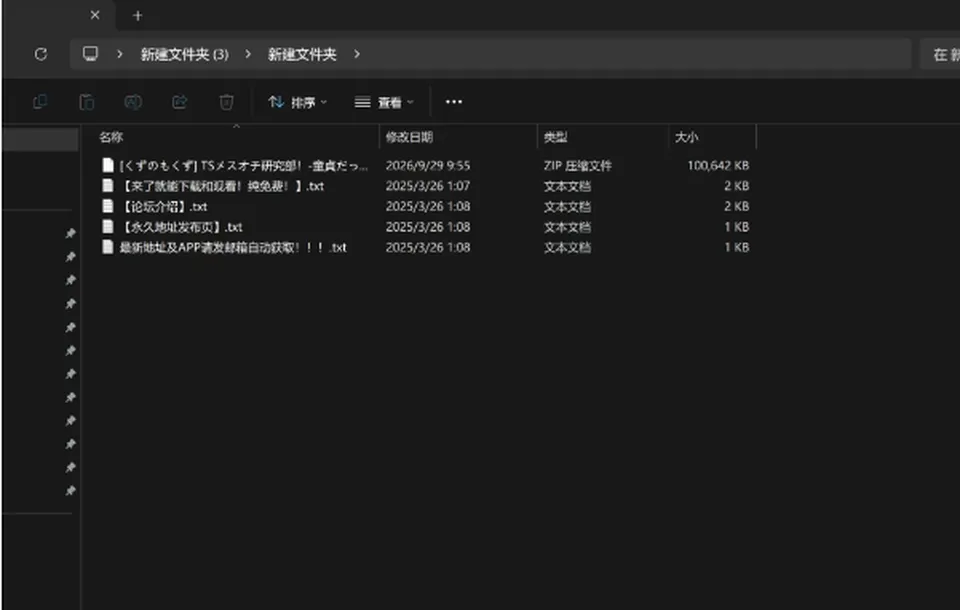
Task: Add a new Explorer tab
Action: point(138,16)
